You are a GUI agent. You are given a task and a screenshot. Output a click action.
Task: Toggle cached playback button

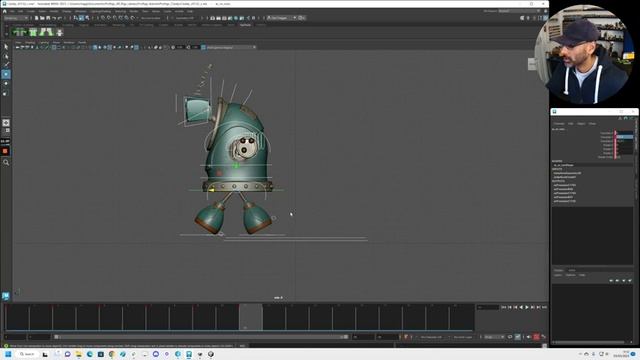(x=518, y=337)
